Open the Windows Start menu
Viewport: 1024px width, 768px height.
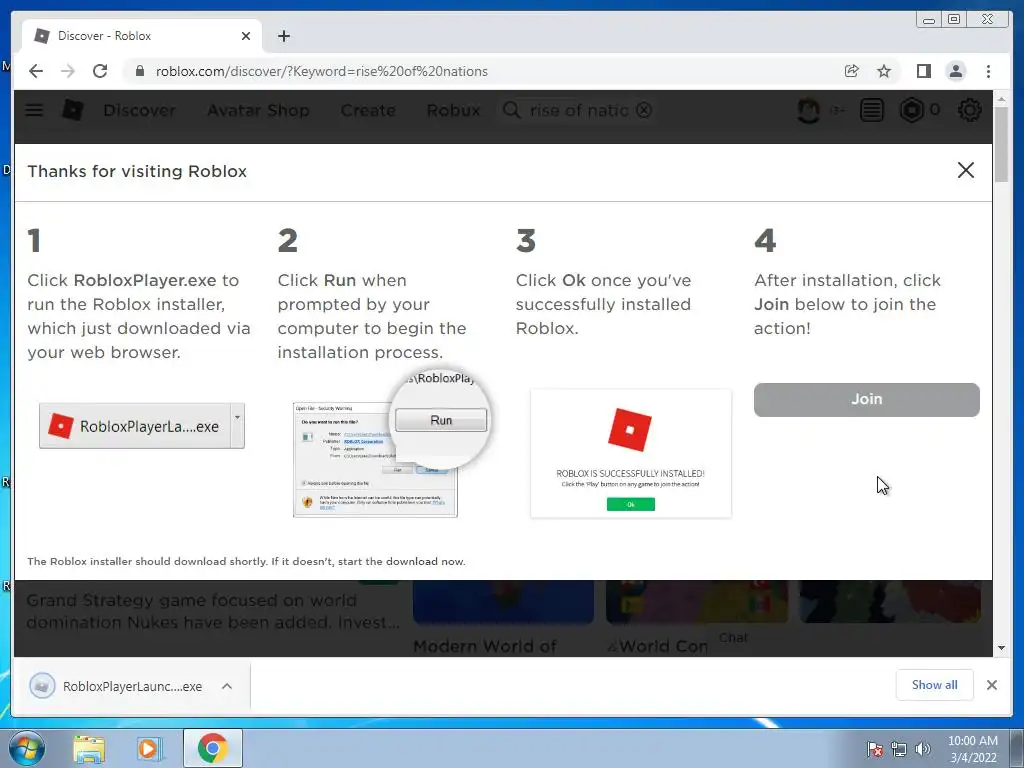[27, 748]
